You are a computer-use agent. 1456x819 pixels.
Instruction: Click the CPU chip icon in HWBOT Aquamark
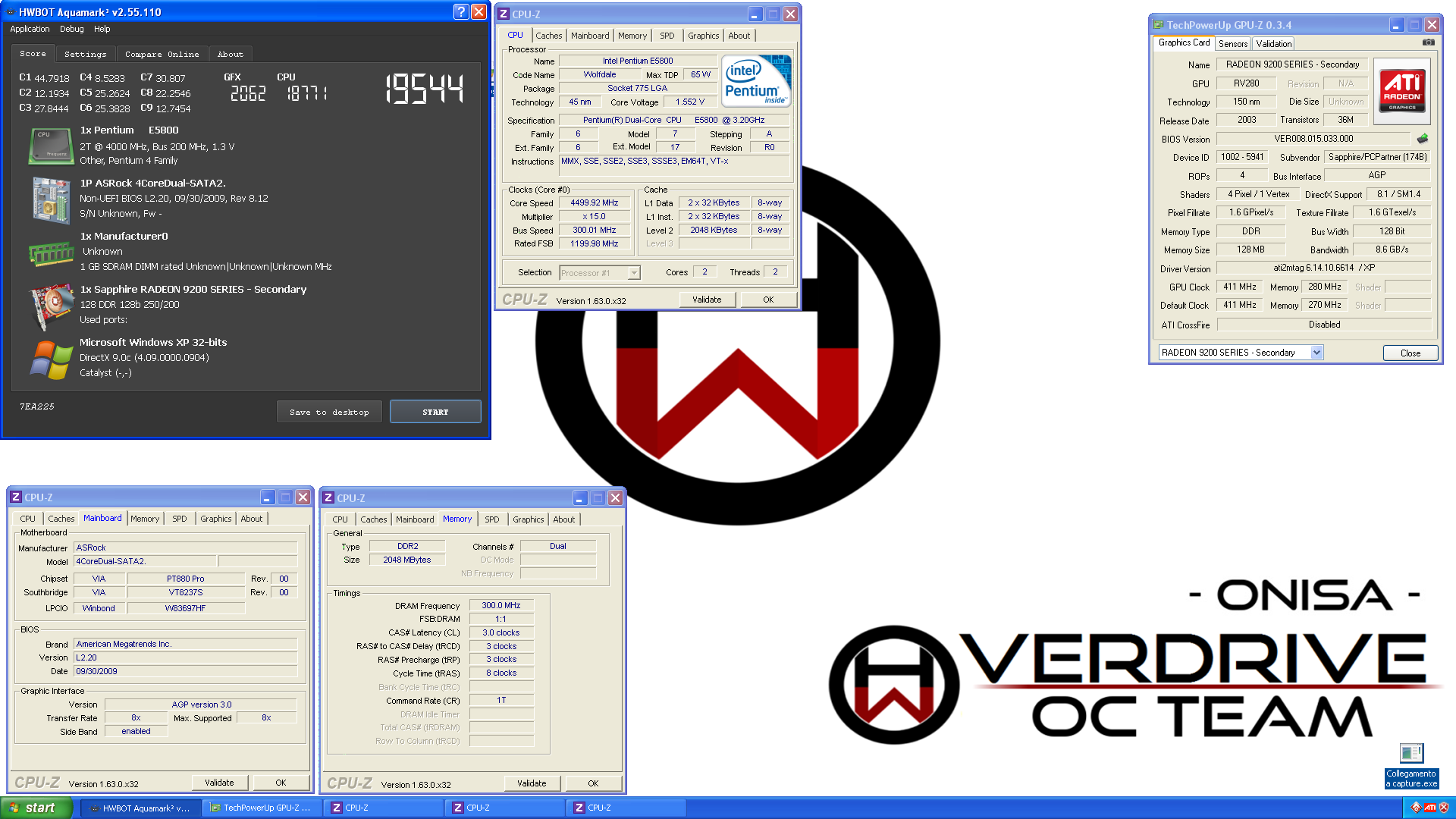(51, 146)
